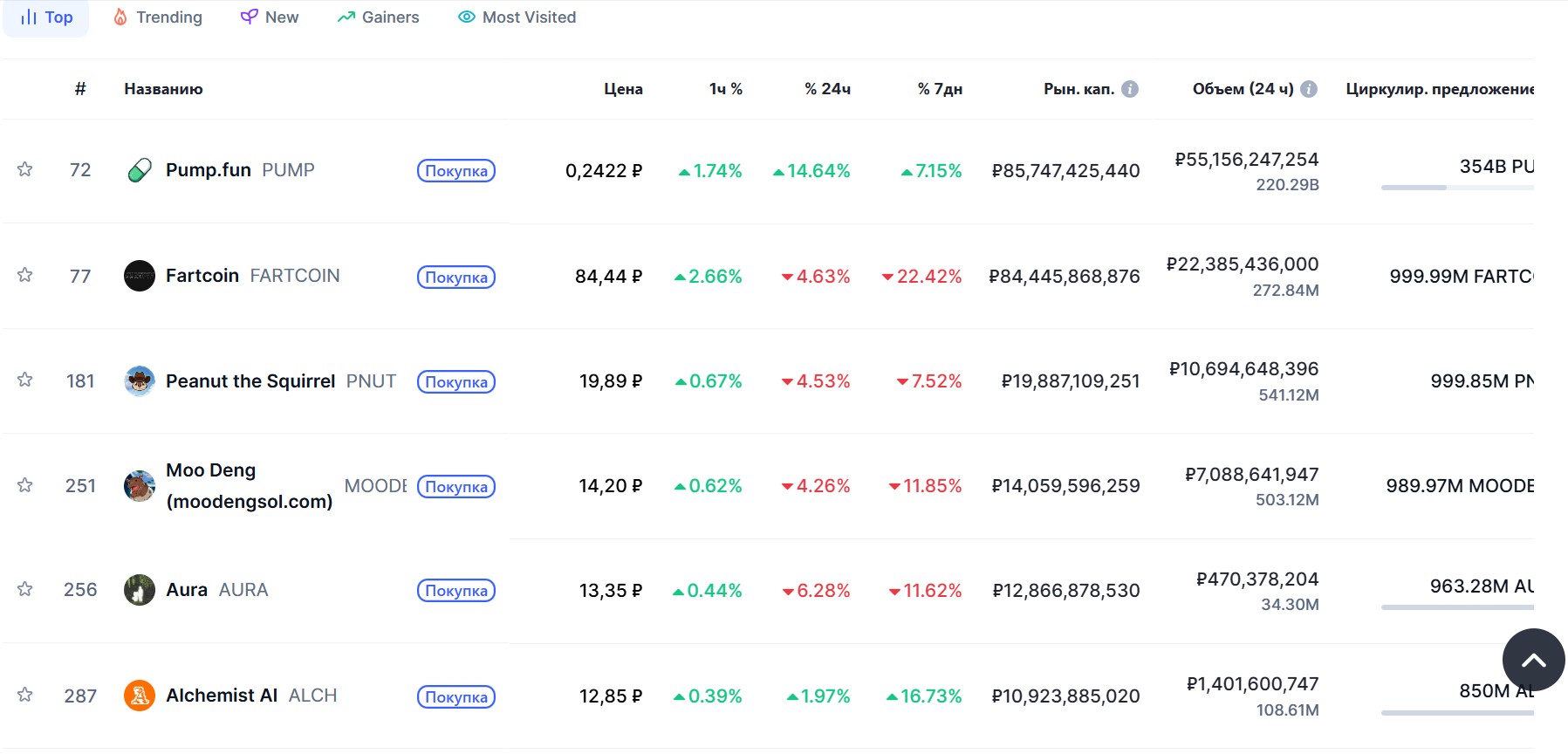Add Alchemist AI to the watchlist

tap(24, 695)
